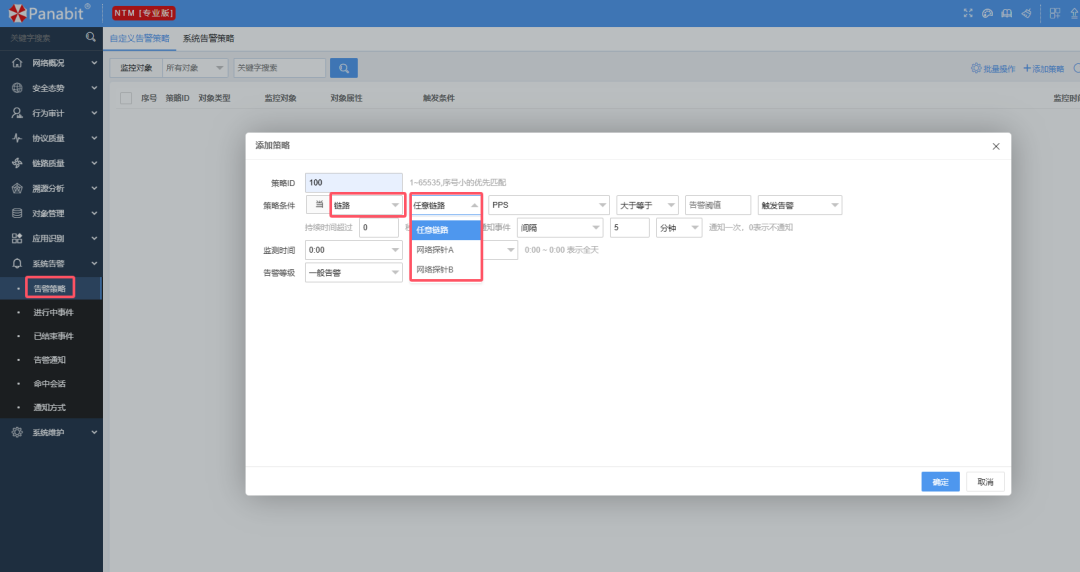
Task: Open 进行中事件 in sidebar
Action: point(54,312)
